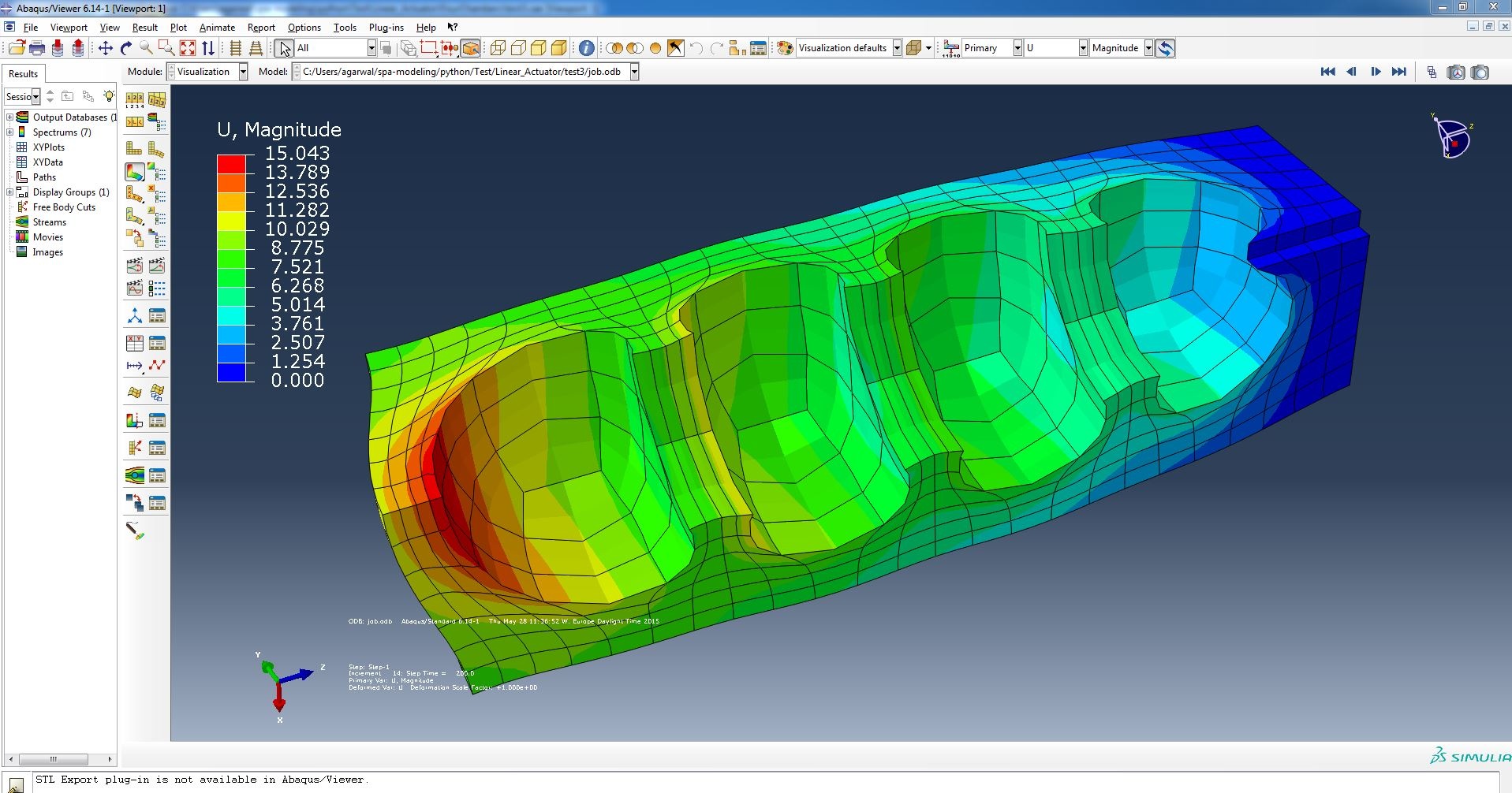The height and width of the screenshot is (793, 1512).
Task: Click the Plot Undeformed Shape icon
Action: tap(134, 148)
